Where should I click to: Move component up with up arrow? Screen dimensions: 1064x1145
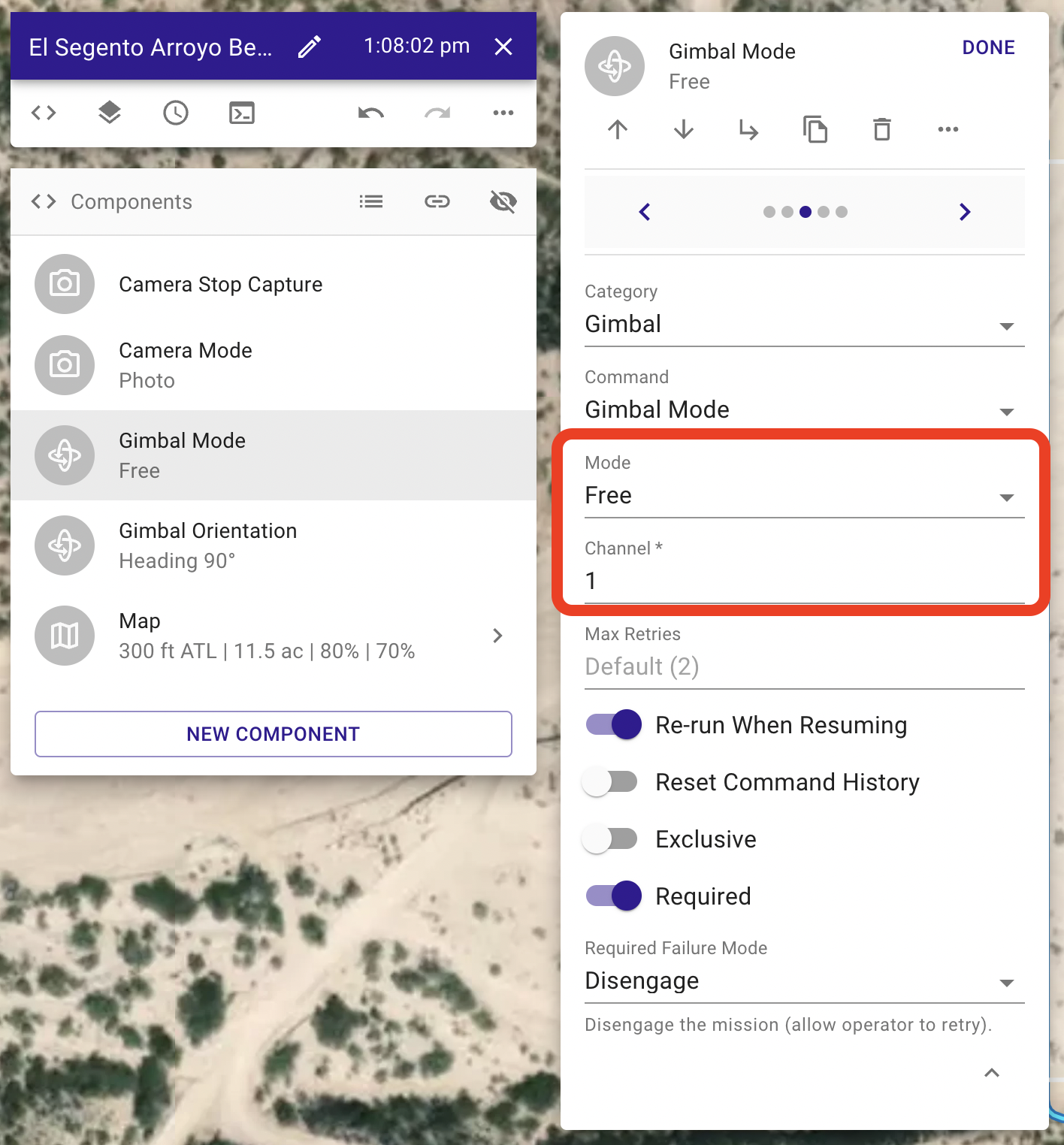[x=618, y=129]
